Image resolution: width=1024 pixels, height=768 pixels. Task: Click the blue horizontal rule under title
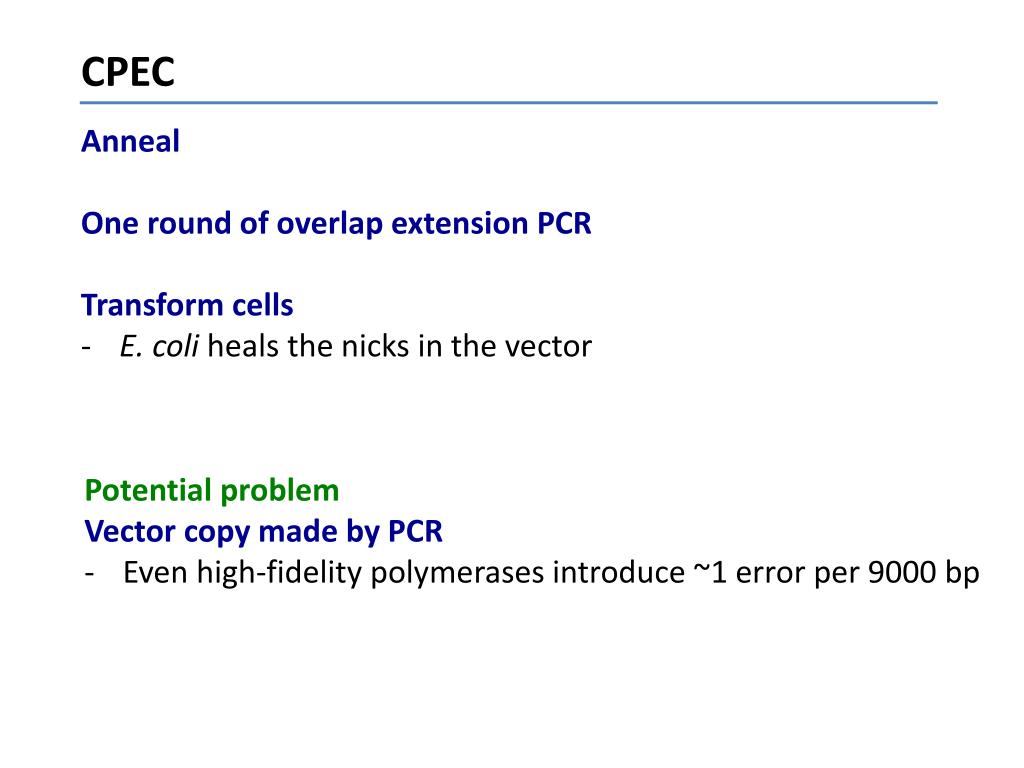[x=509, y=103]
